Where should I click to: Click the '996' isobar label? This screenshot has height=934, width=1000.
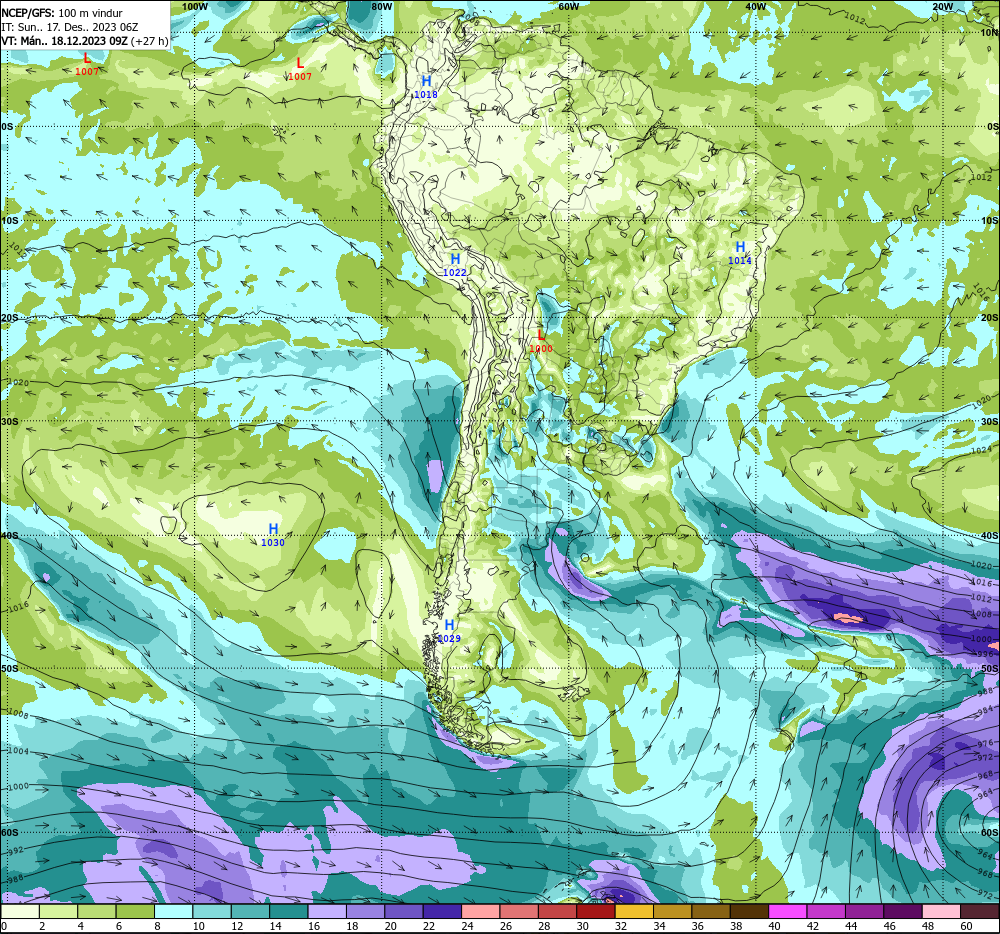[985, 653]
